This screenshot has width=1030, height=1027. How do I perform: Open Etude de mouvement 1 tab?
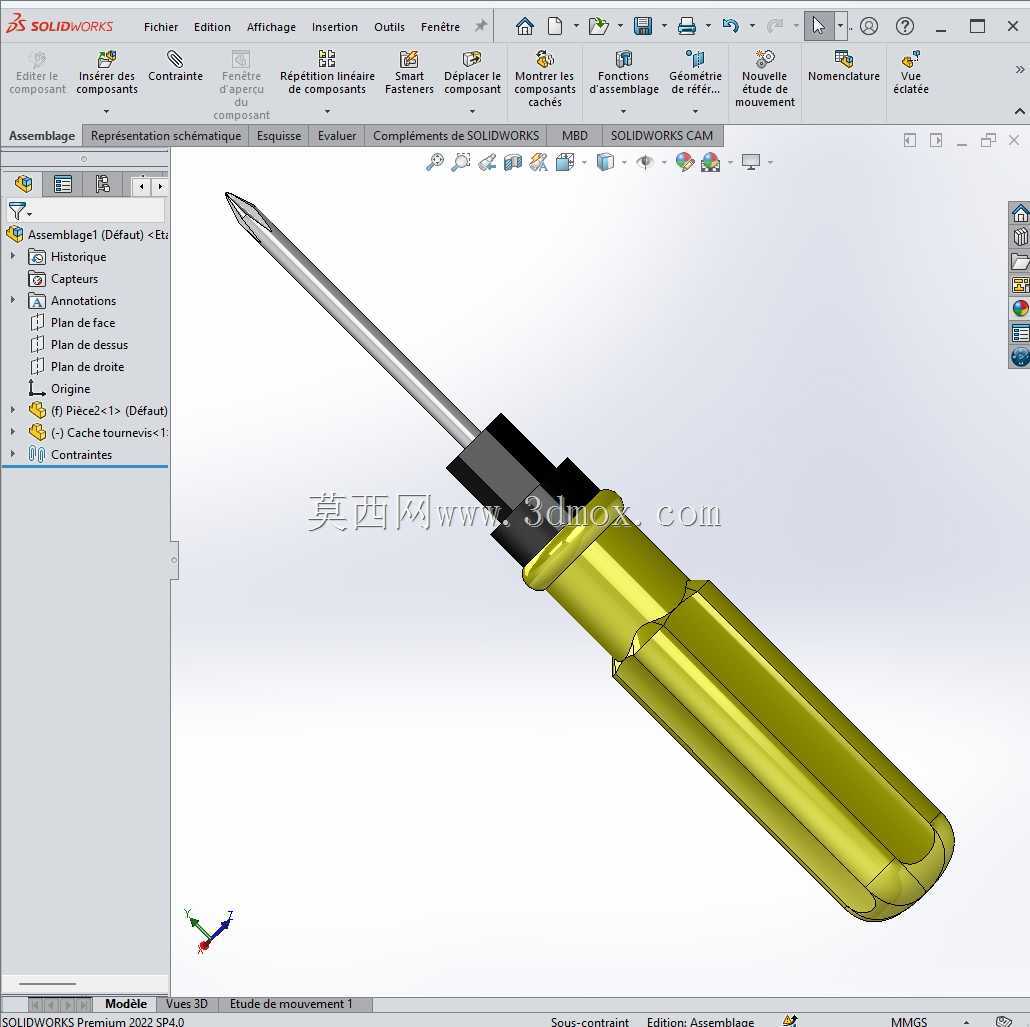click(291, 1003)
